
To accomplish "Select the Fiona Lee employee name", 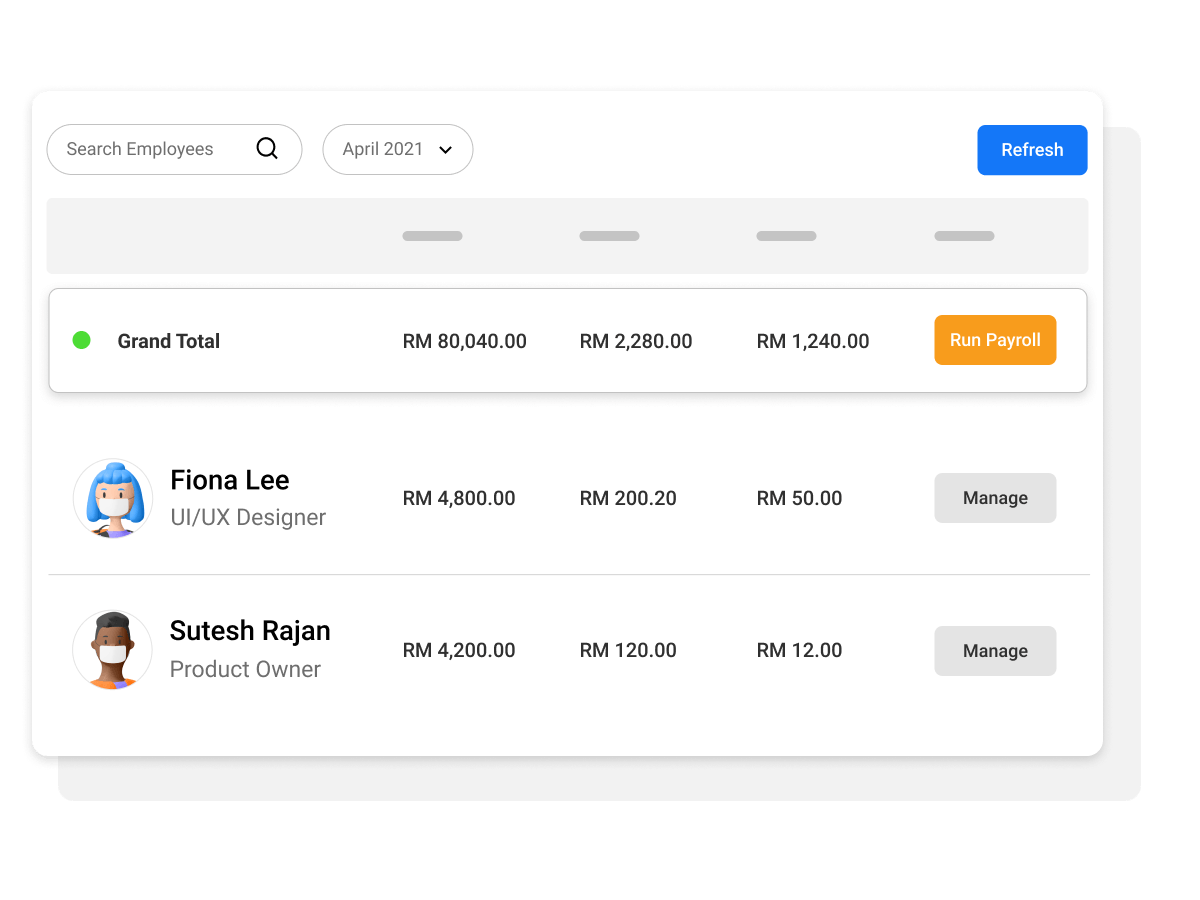I will click(230, 480).
